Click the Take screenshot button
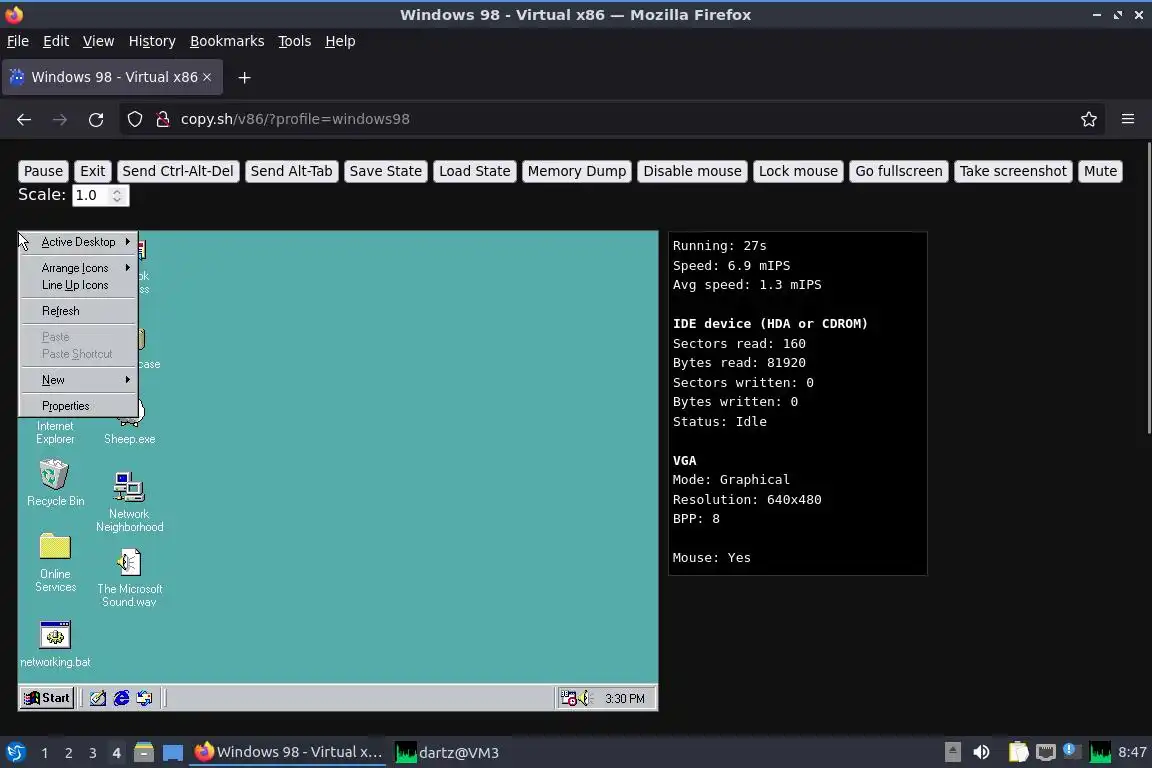Image resolution: width=1152 pixels, height=768 pixels. (1013, 171)
